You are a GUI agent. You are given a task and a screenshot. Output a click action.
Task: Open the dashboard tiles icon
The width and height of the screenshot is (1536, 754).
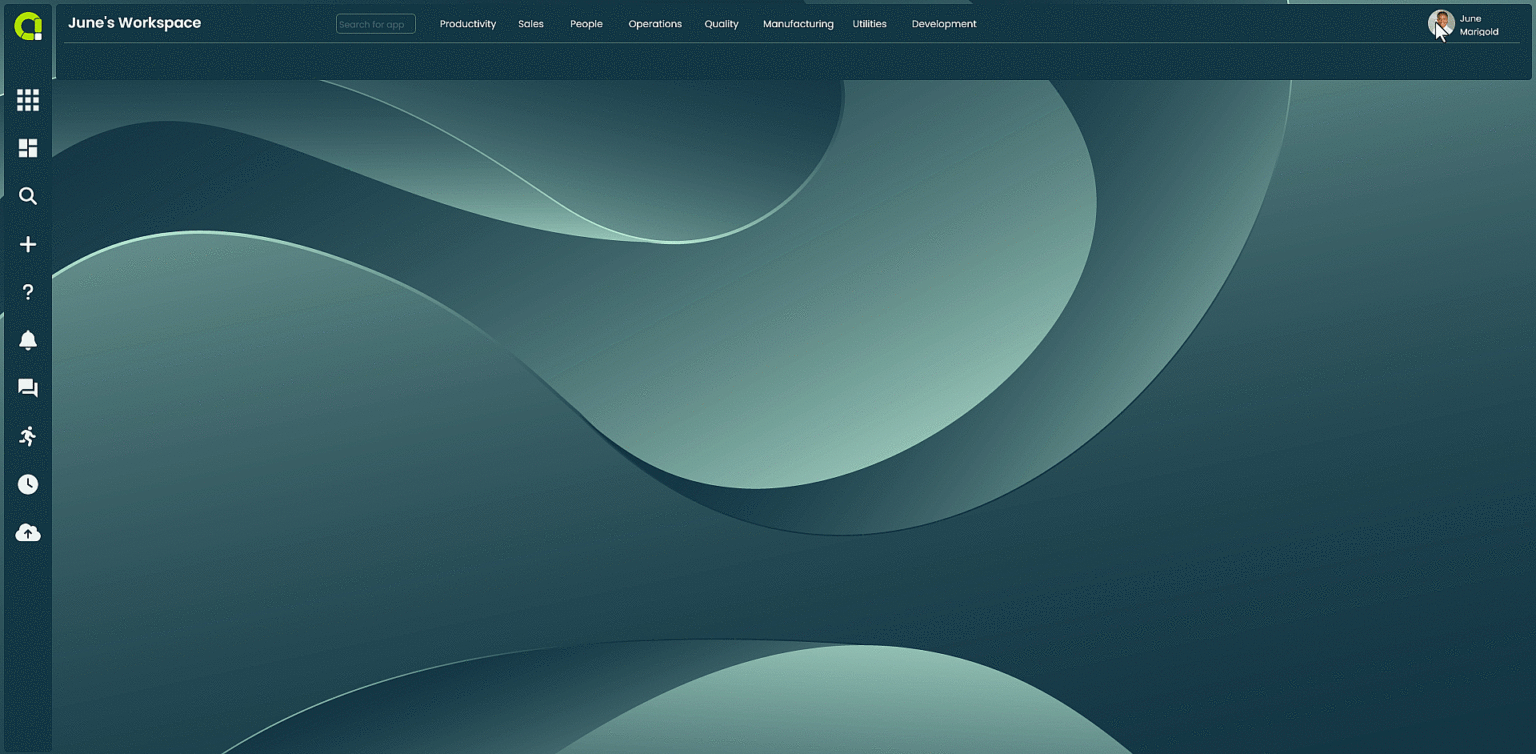[28, 148]
